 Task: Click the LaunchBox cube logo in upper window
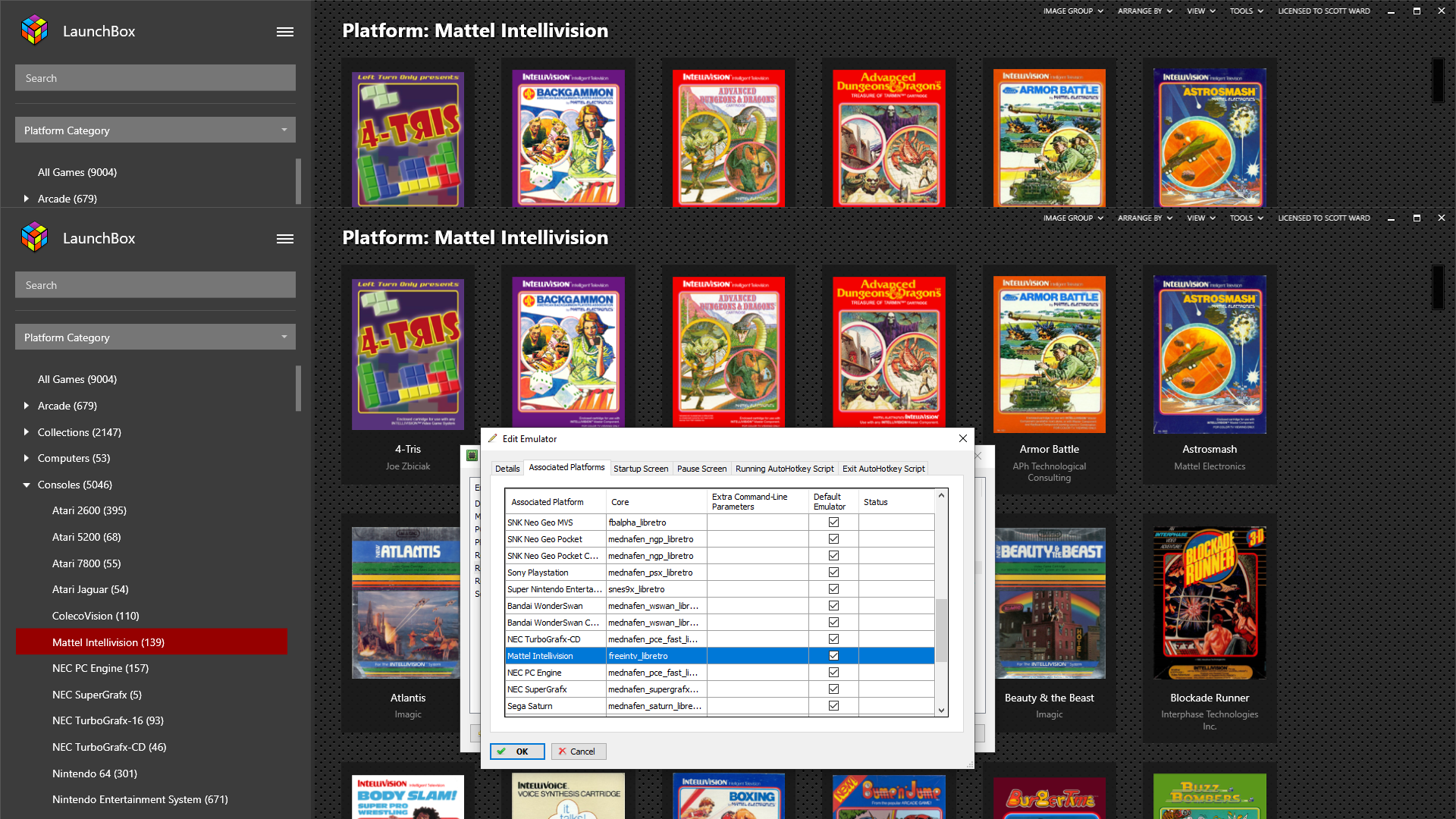click(x=35, y=31)
